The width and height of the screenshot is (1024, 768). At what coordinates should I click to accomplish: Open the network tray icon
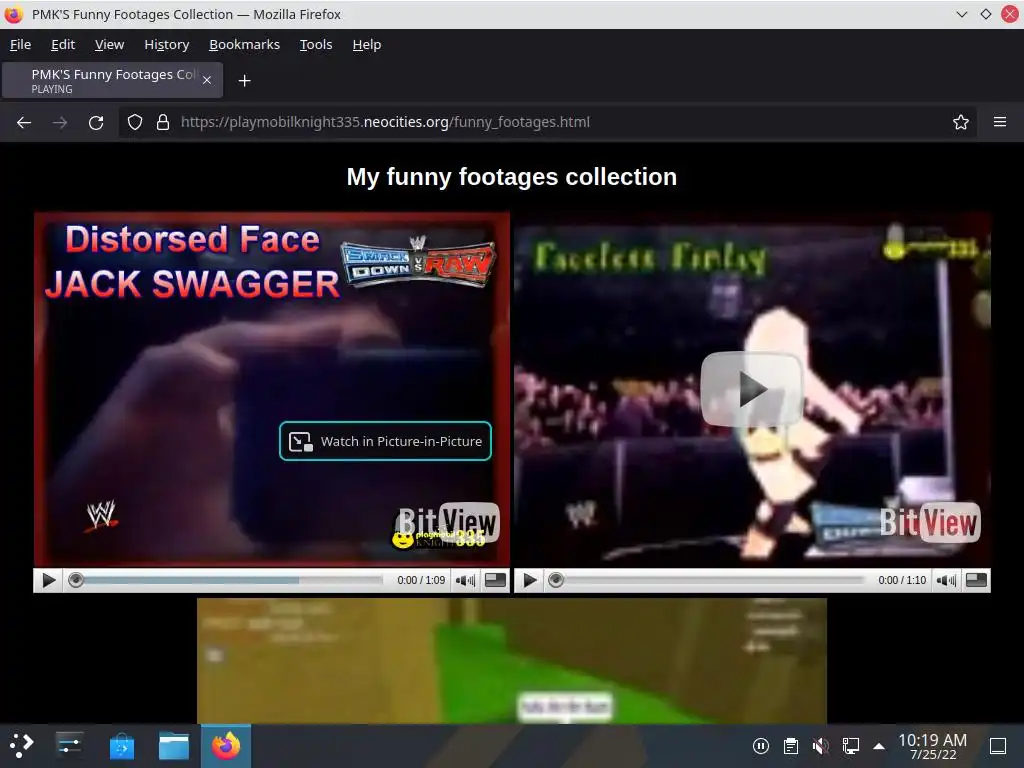tap(850, 746)
